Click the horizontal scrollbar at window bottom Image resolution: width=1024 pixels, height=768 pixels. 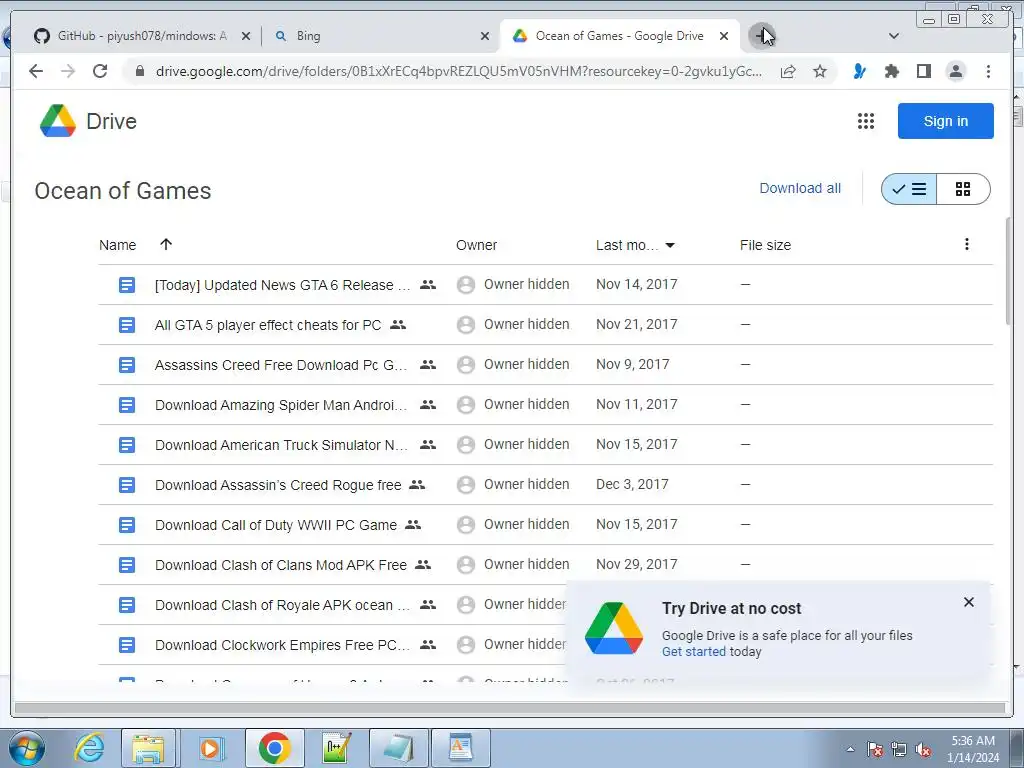click(x=509, y=708)
